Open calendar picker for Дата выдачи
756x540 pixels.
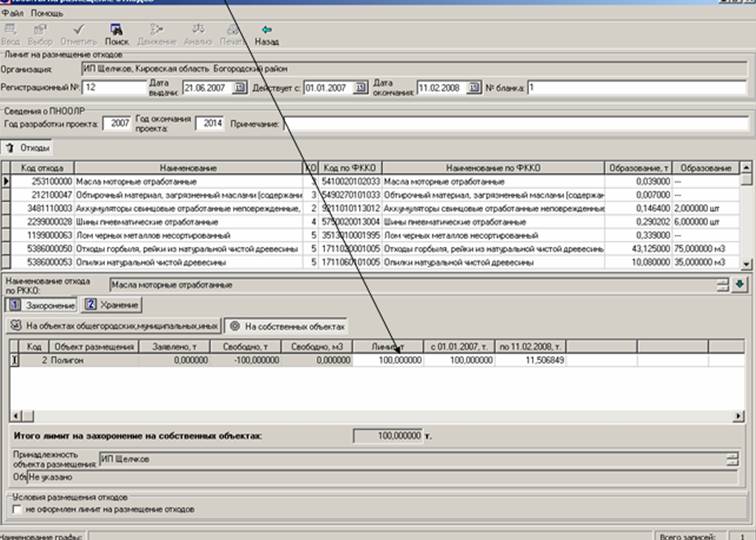[239, 88]
